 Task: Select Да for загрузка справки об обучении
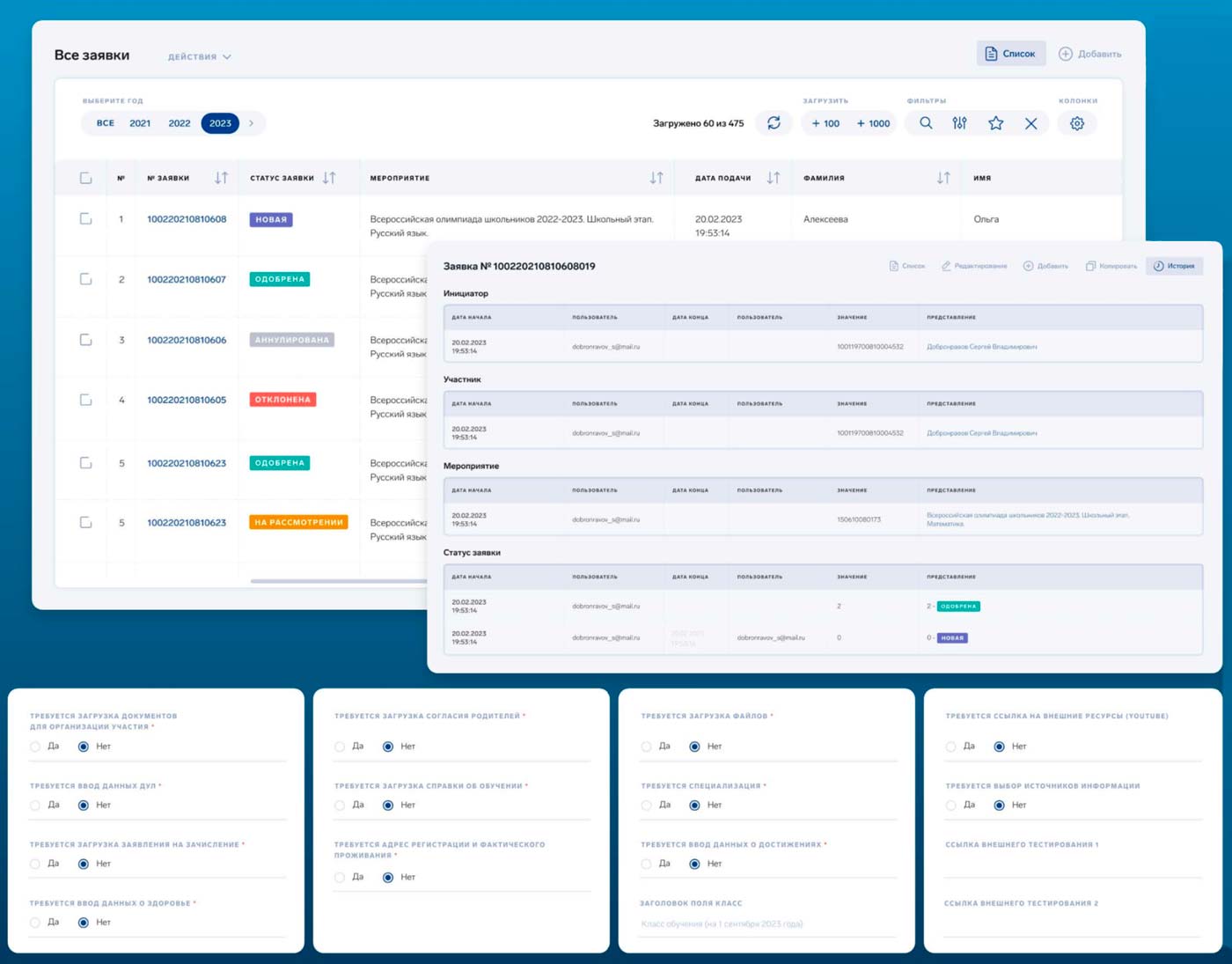click(340, 806)
